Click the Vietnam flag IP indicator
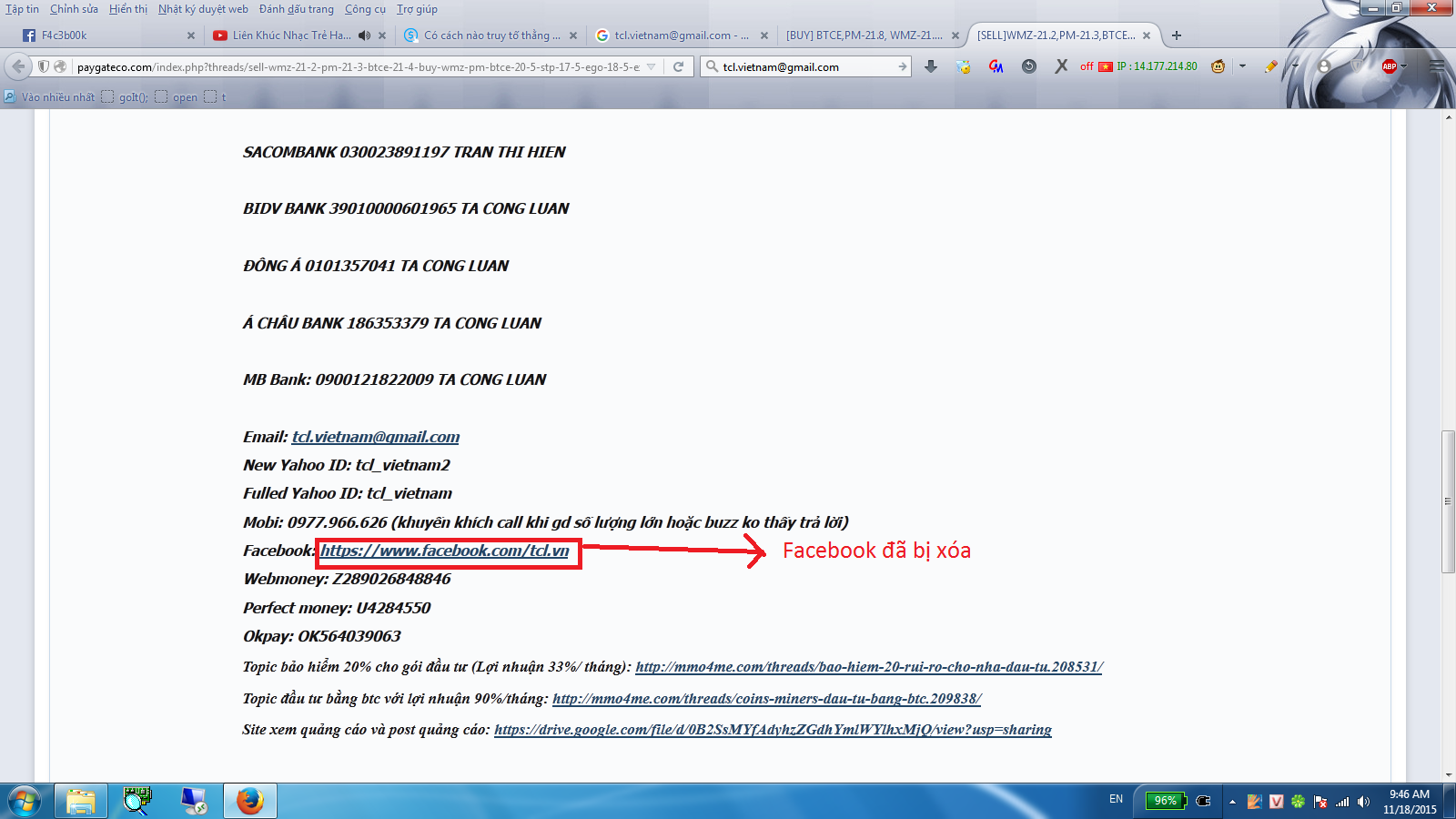Image resolution: width=1456 pixels, height=819 pixels. 1106,66
